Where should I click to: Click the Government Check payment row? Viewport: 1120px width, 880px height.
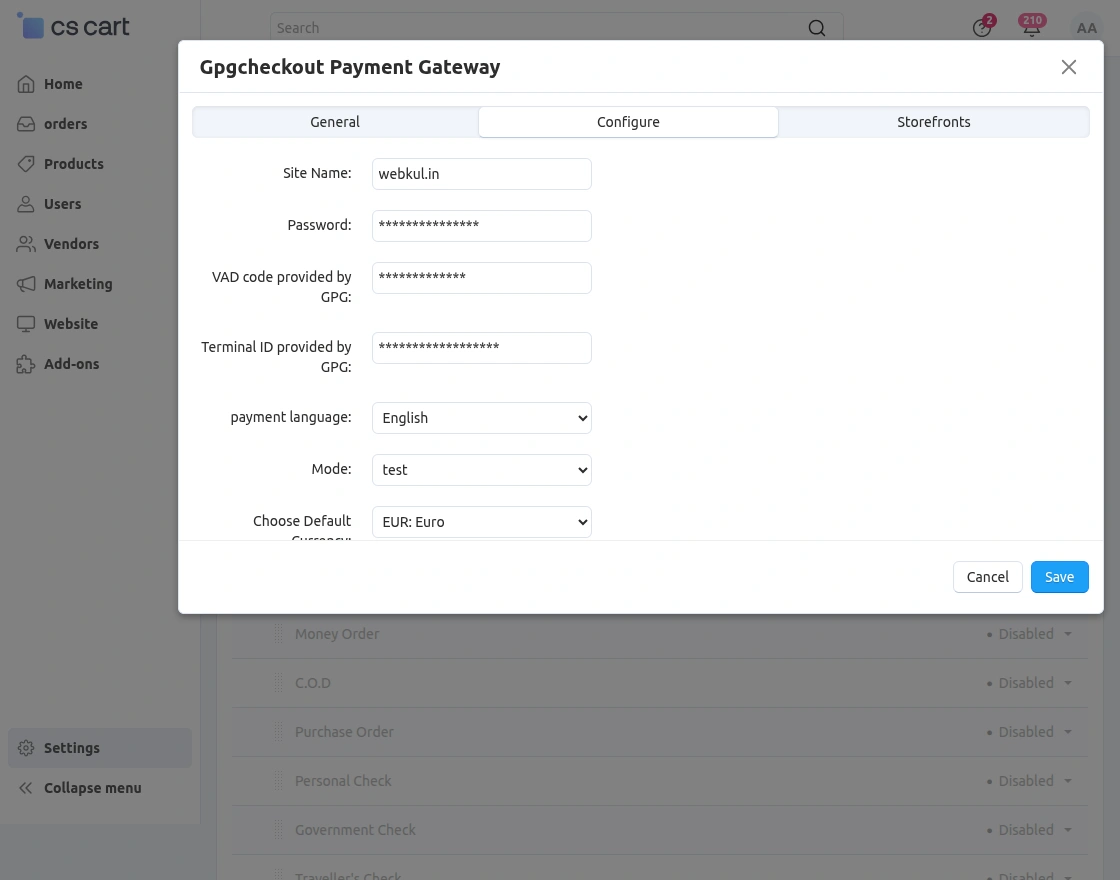[x=660, y=829]
